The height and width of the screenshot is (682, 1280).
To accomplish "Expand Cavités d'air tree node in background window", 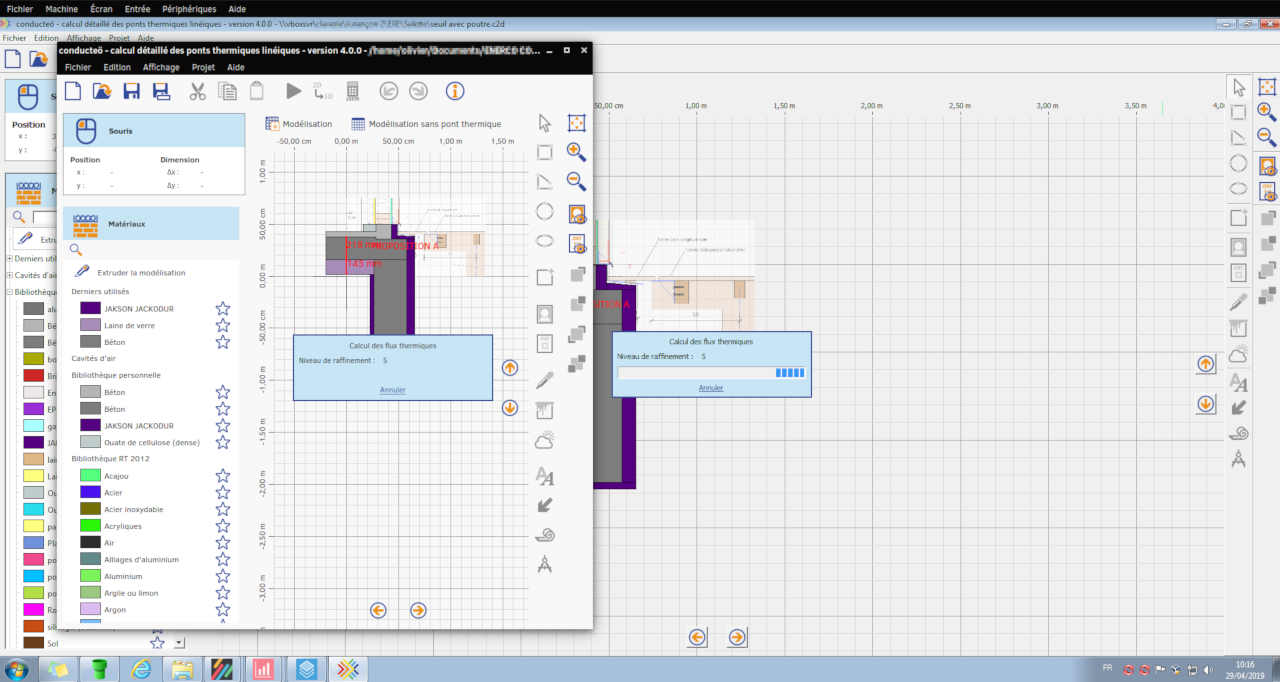I will coord(10,275).
